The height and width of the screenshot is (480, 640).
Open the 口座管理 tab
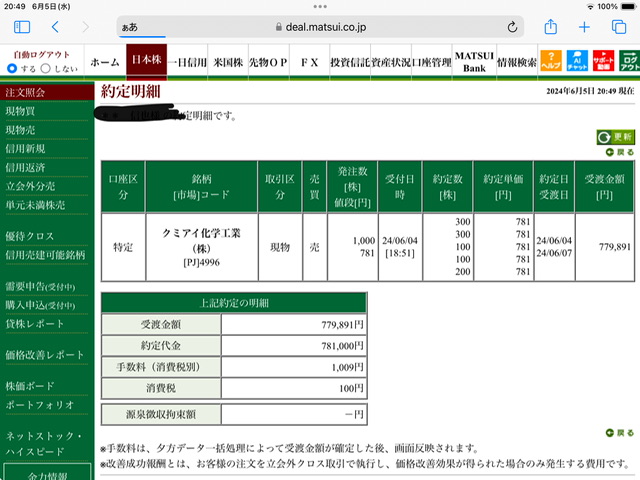tap(432, 62)
